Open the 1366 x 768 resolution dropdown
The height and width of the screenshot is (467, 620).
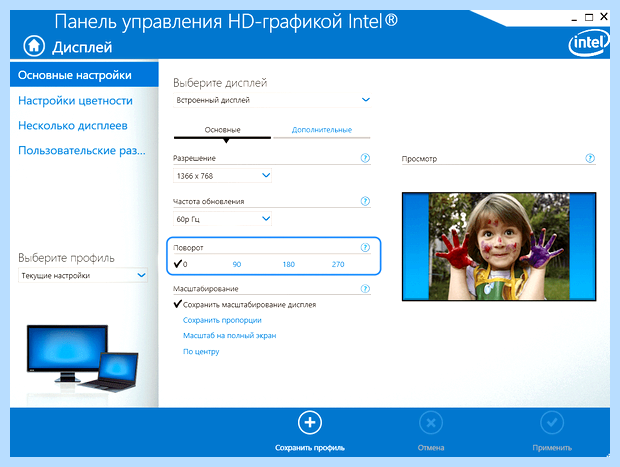[222, 176]
